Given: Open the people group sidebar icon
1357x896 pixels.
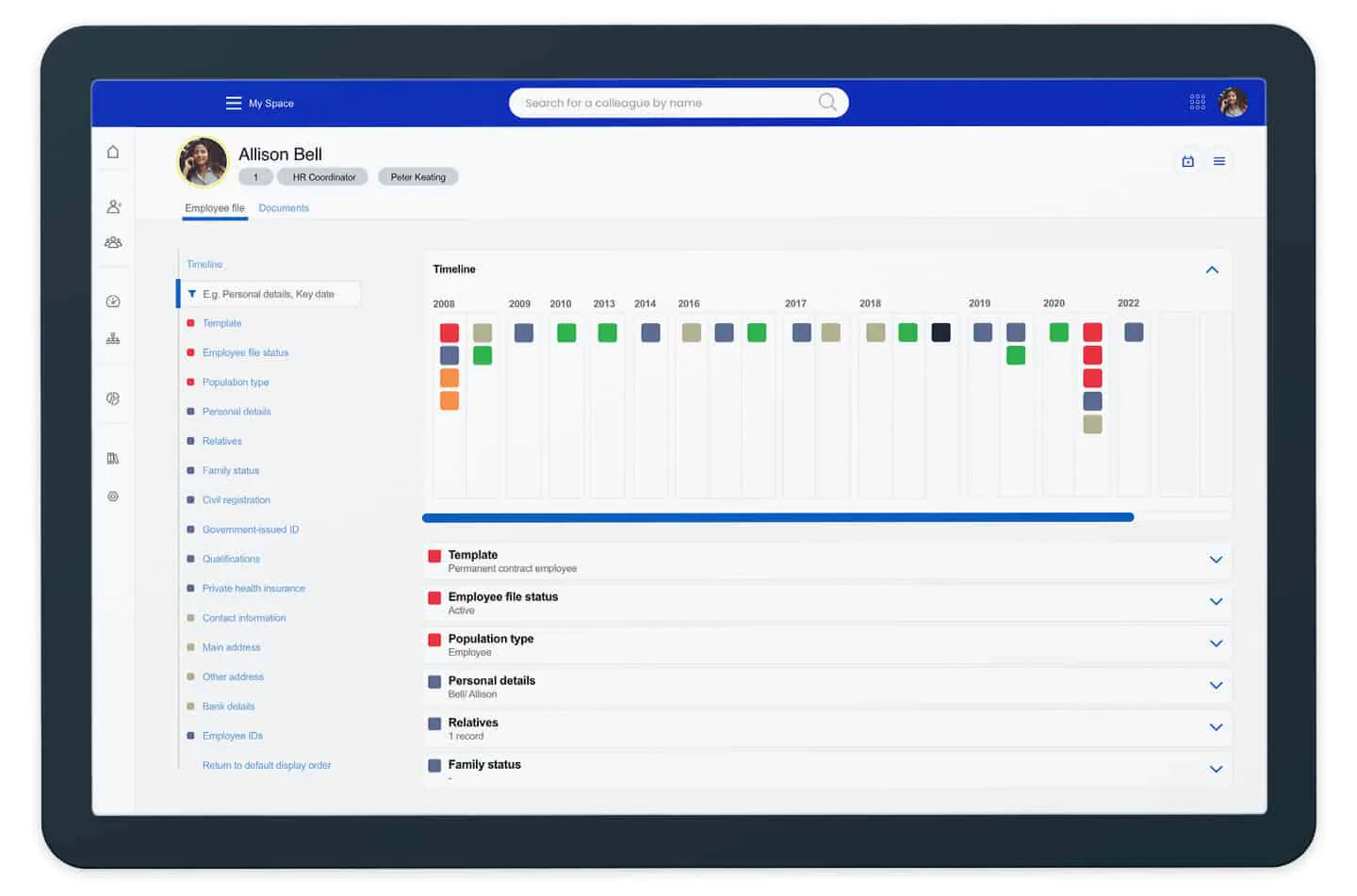Looking at the screenshot, I should (113, 242).
